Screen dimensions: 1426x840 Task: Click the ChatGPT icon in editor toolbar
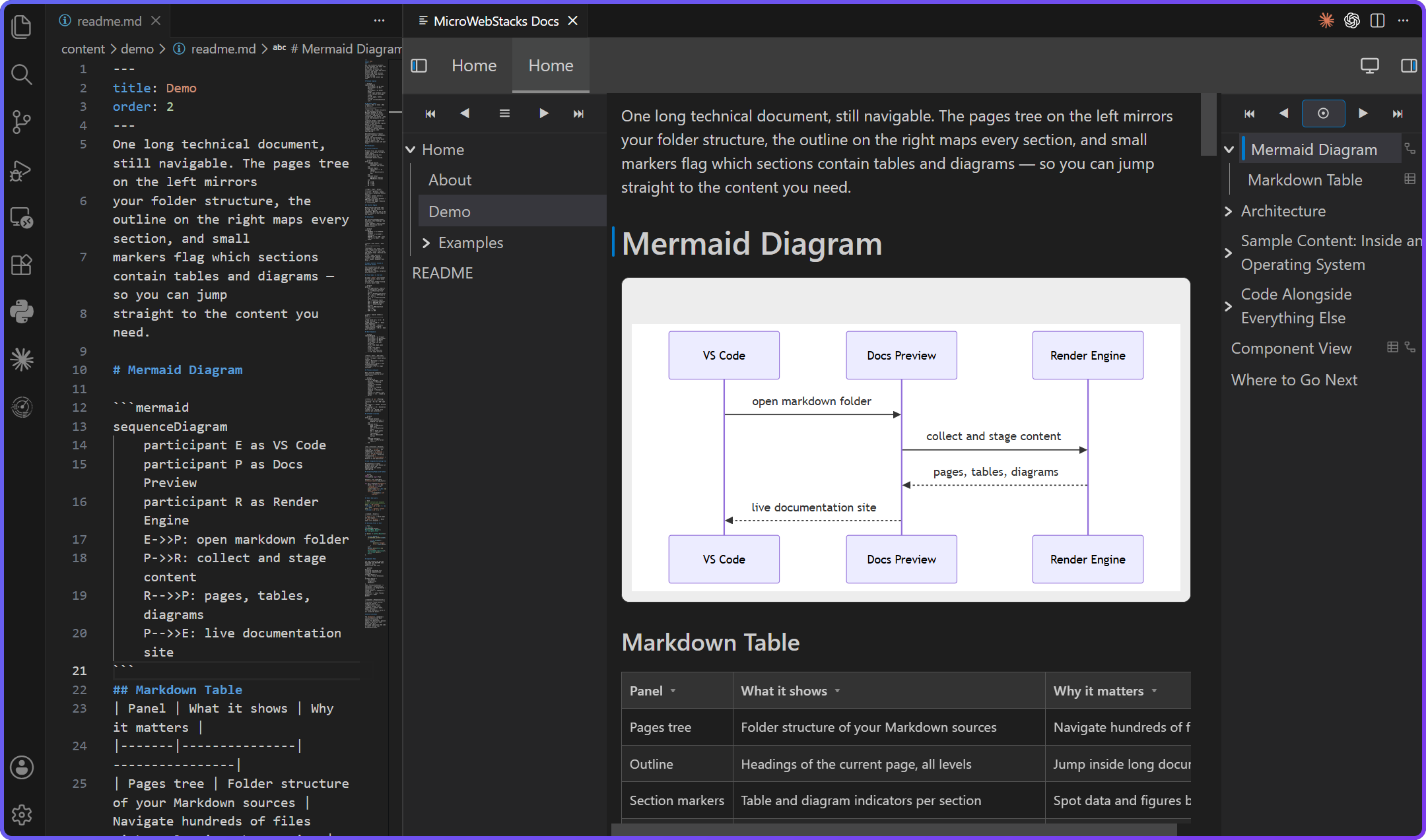[1351, 20]
